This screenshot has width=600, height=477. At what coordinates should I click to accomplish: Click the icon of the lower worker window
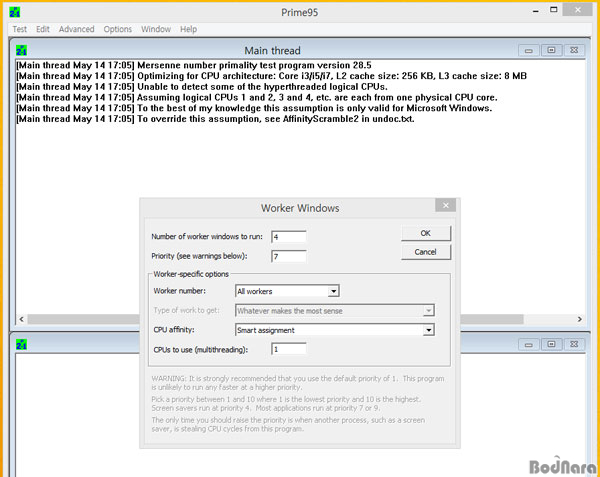point(21,345)
